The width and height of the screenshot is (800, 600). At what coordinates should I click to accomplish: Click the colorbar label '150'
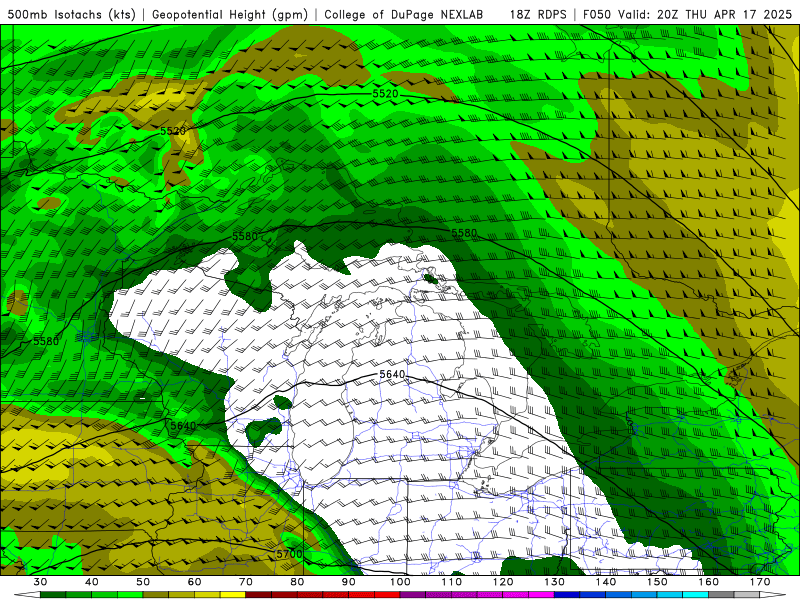[657, 582]
